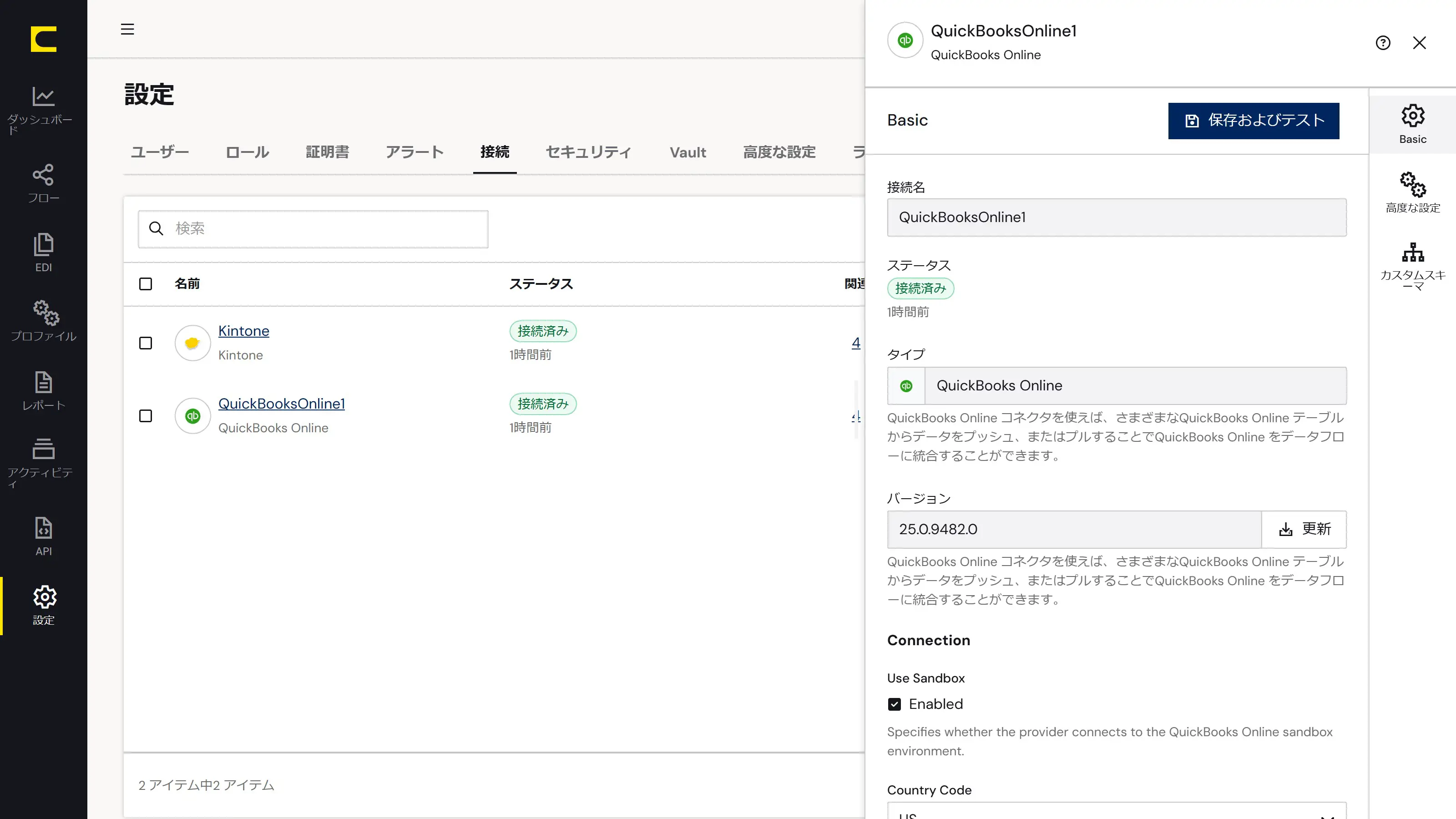
Task: Open the セキュリティ tab
Action: click(588, 152)
